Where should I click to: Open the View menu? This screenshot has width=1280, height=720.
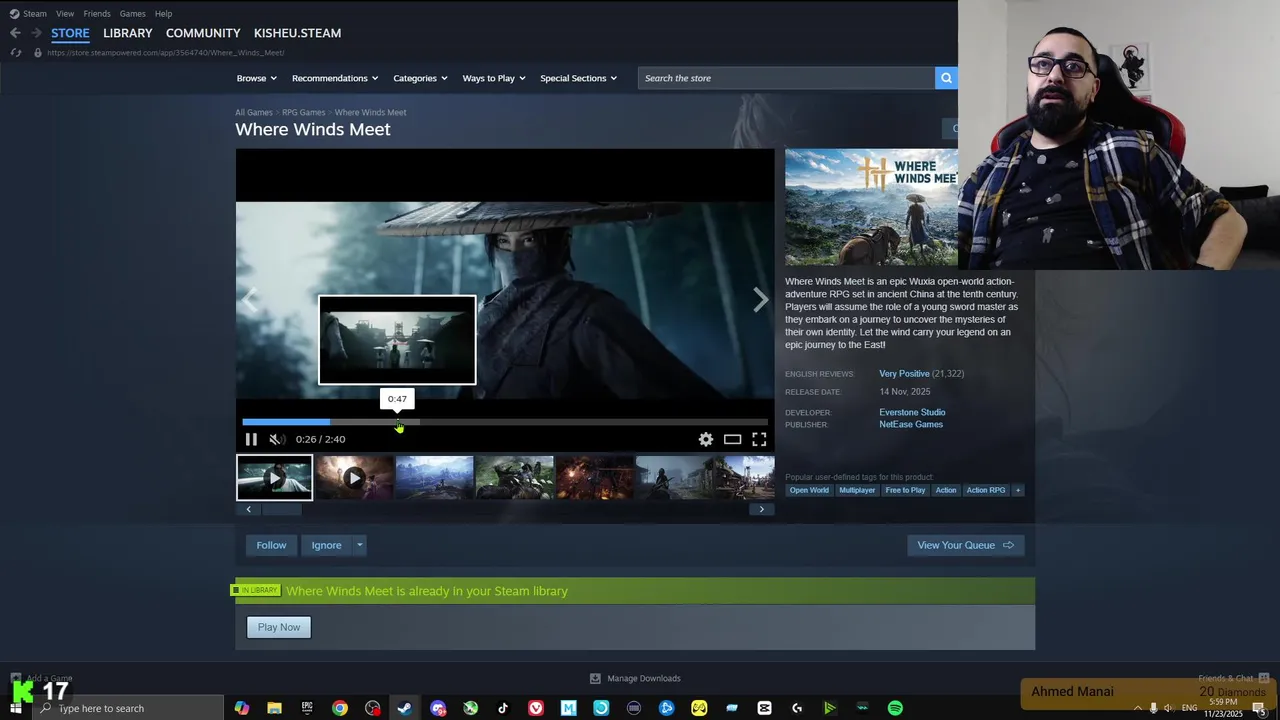click(65, 14)
